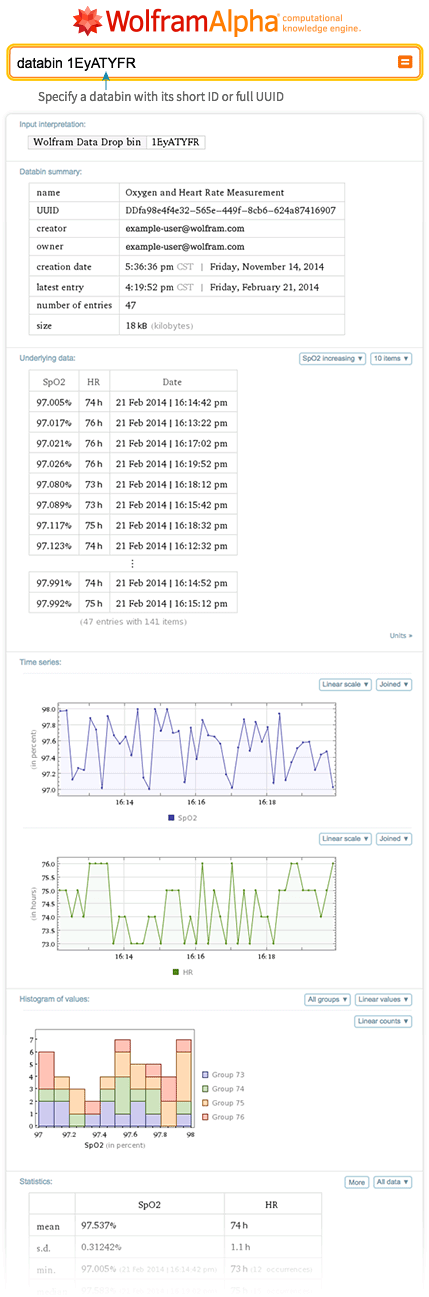Click SpO2 column header in underlying data

click(x=54, y=382)
